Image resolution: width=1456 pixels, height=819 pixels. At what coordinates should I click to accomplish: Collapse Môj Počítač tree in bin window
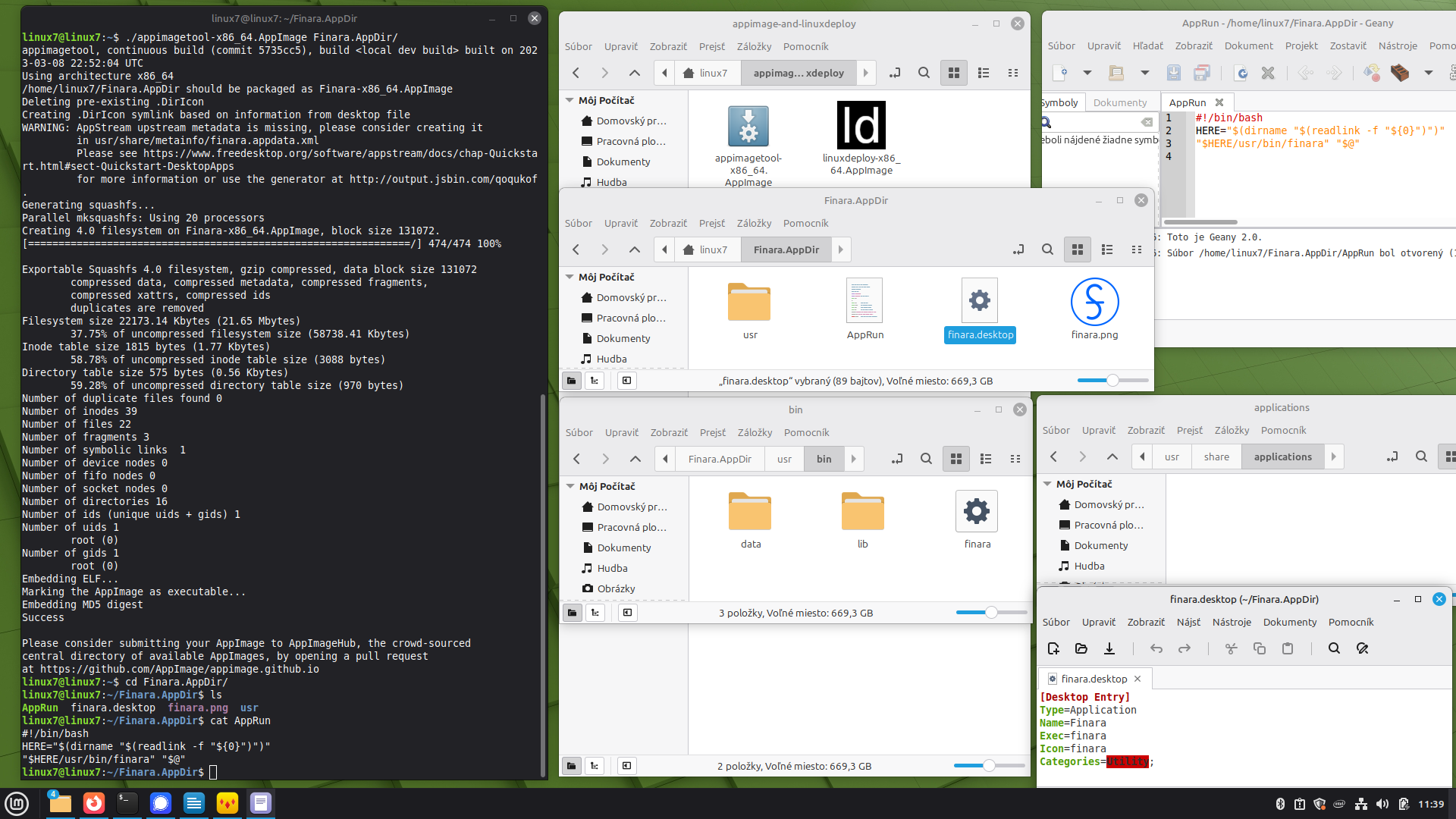pos(570,486)
